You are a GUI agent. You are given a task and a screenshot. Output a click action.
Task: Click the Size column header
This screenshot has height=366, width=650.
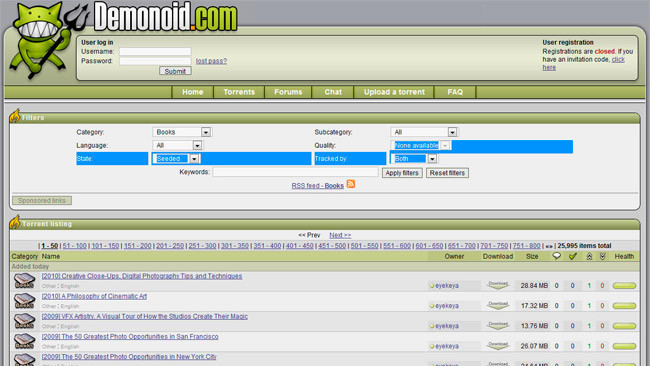coord(532,257)
